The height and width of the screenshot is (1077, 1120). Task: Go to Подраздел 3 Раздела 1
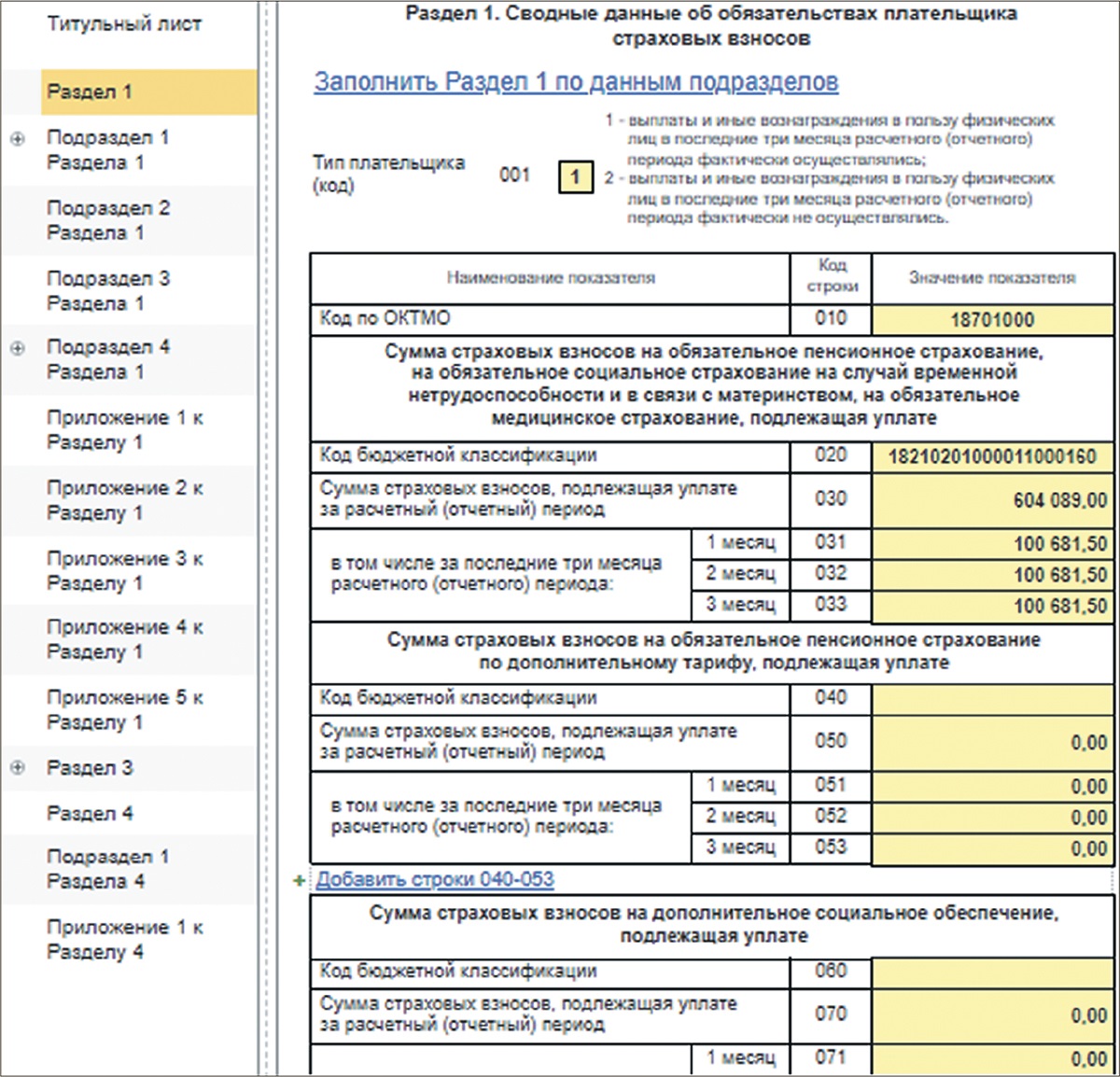(x=108, y=290)
